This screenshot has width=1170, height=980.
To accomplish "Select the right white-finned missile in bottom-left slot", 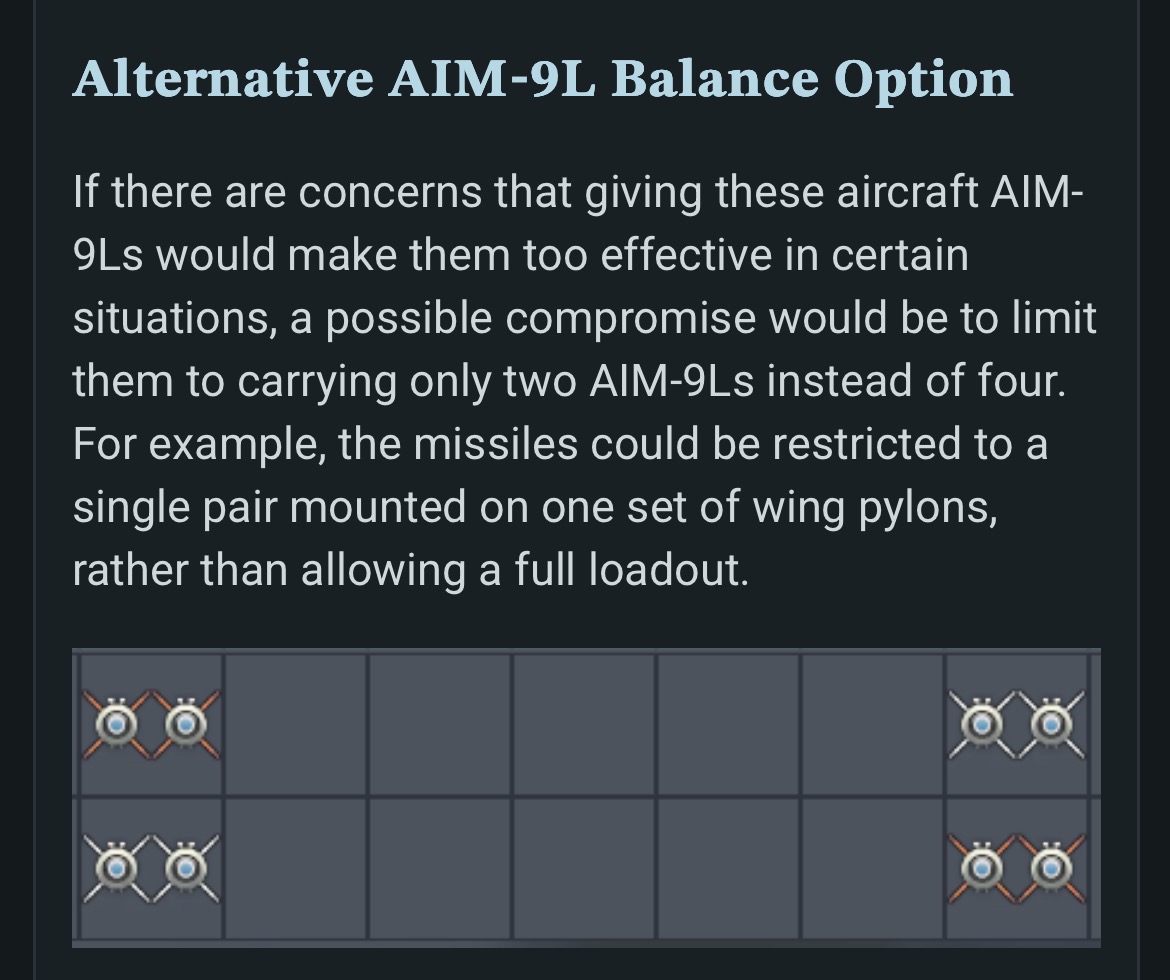I will [x=186, y=868].
